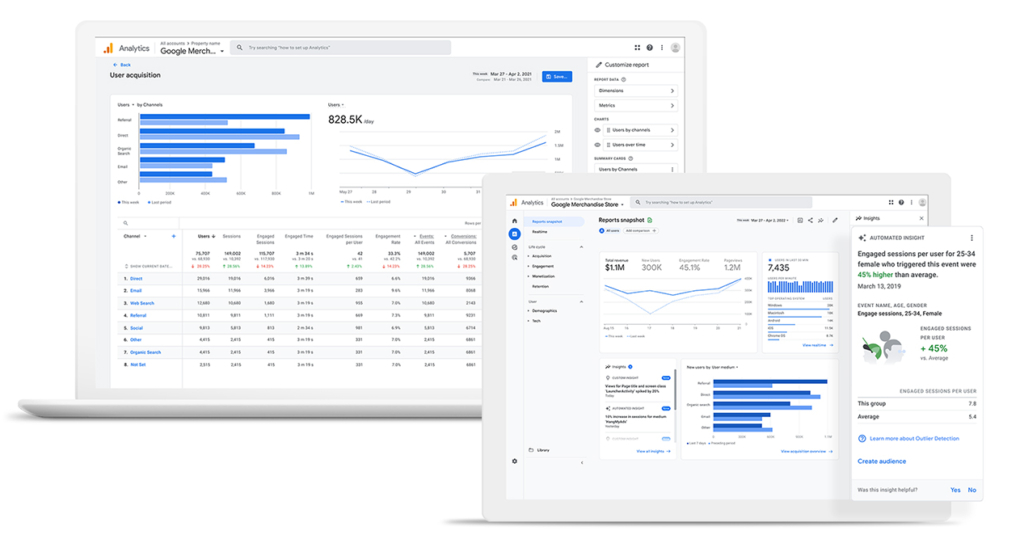Screen dimensions: 1024x535
Task: Open the Web Search channel row link
Action: [x=142, y=303]
